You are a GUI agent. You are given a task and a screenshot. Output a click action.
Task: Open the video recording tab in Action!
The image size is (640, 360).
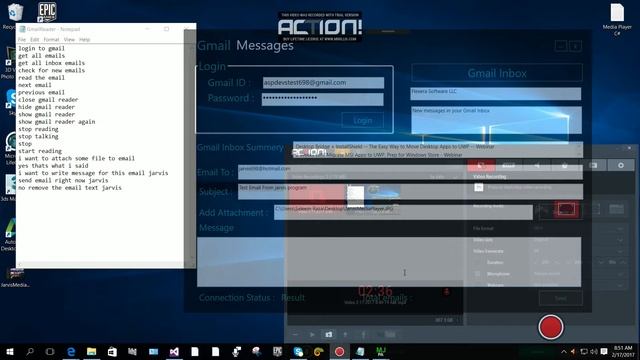point(481,165)
